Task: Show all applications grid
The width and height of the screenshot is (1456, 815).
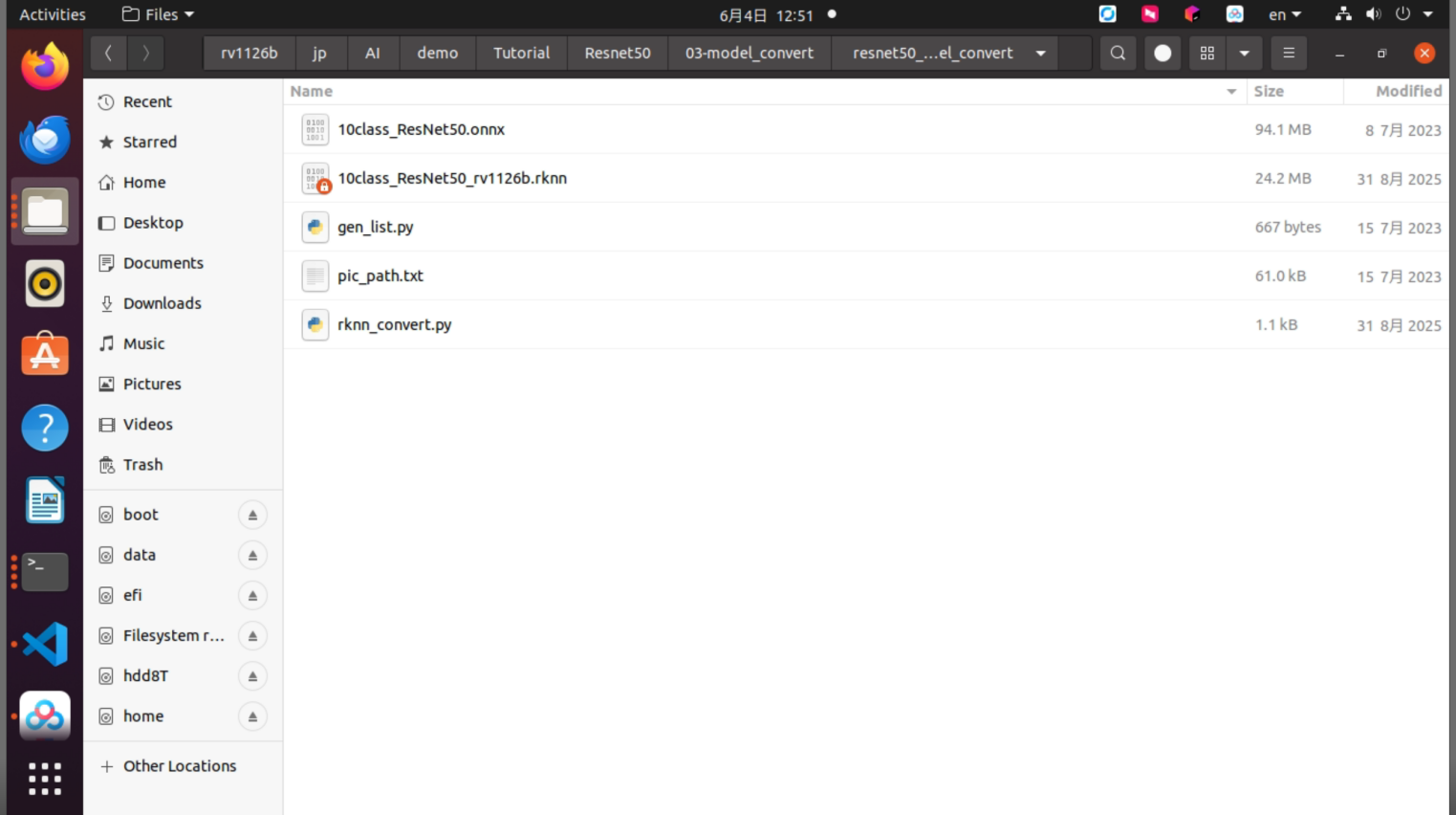Action: click(x=45, y=779)
